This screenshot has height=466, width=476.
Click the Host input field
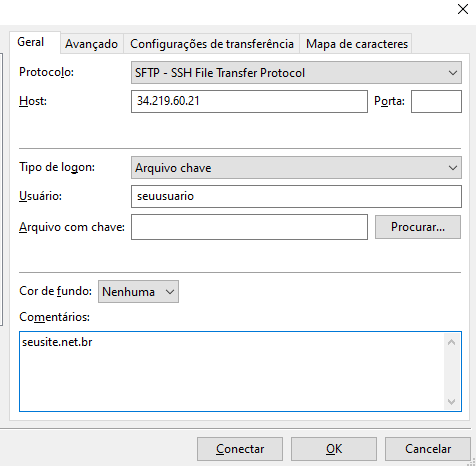pyautogui.click(x=249, y=101)
